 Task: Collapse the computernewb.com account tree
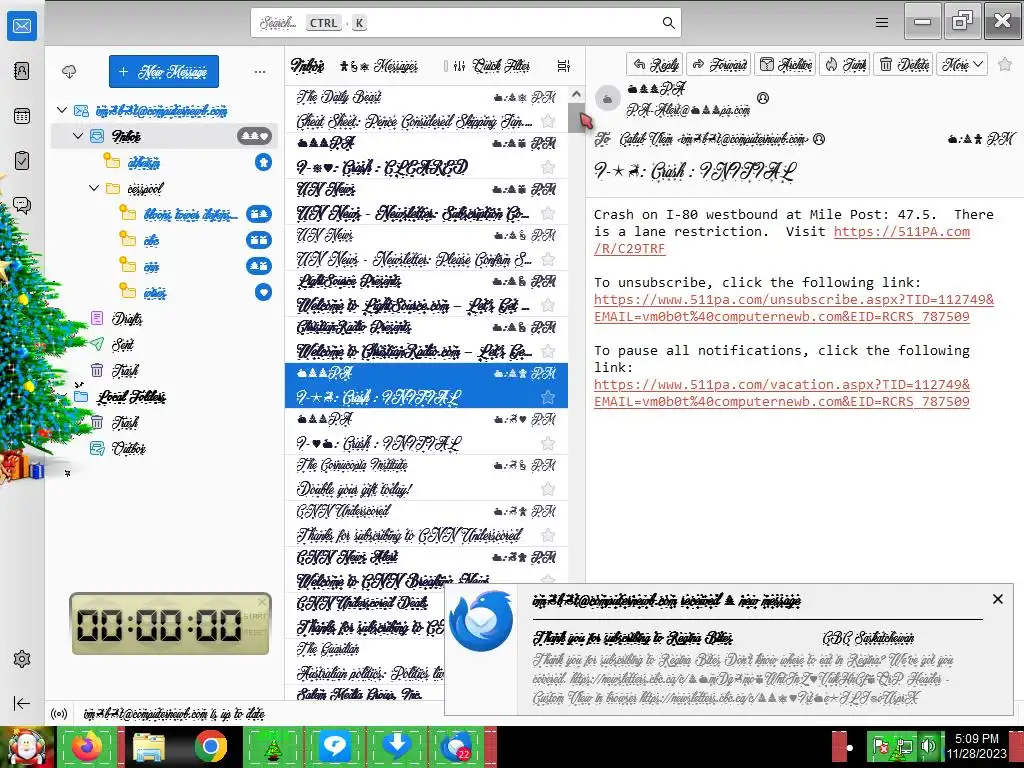(x=62, y=110)
